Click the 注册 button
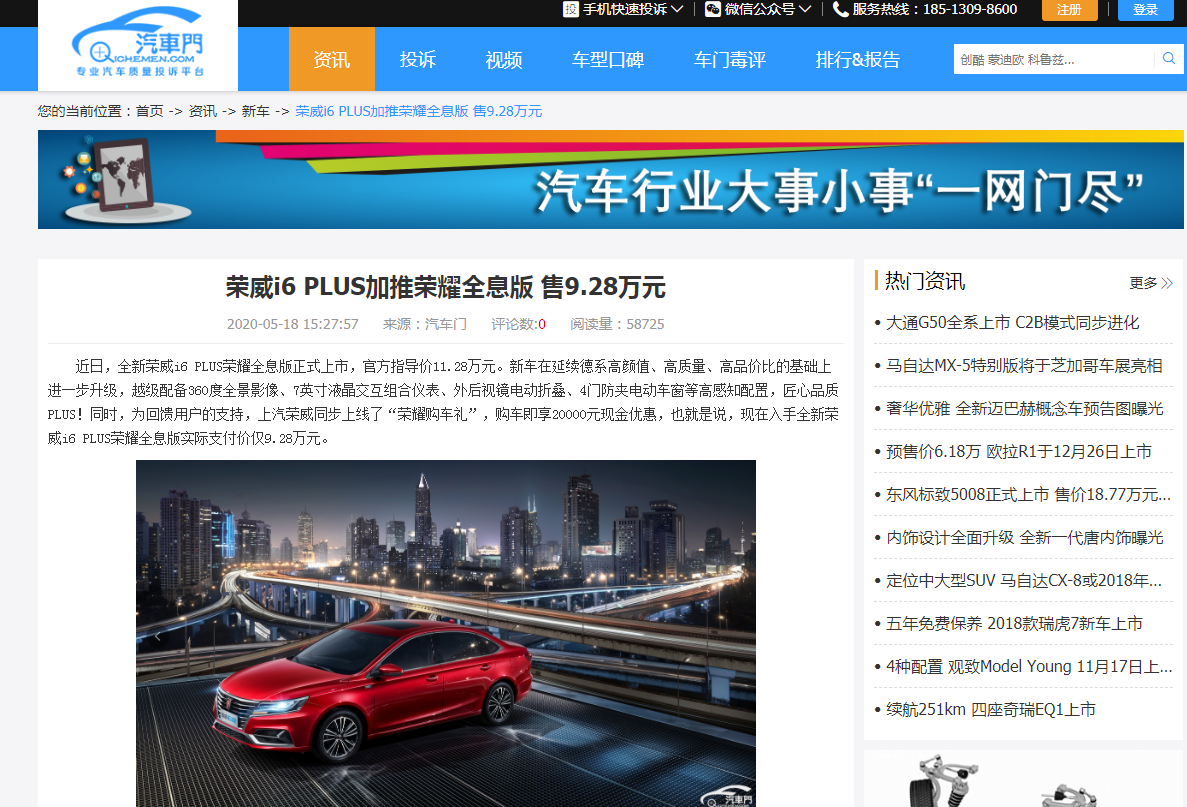1187x807 pixels. coord(1069,10)
